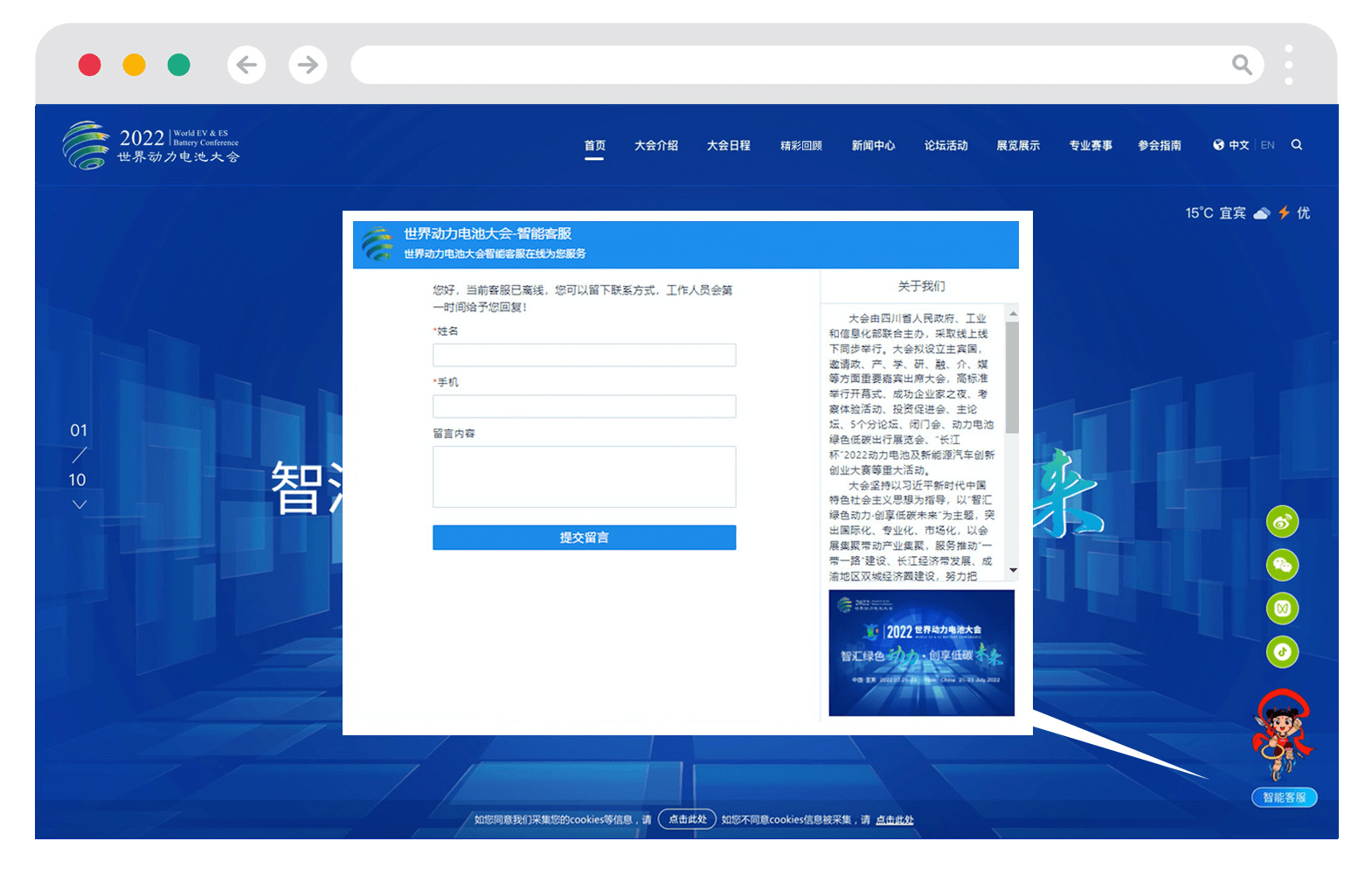The width and height of the screenshot is (1372, 869).
Task: Click the 手机 input field
Action: pos(584,407)
